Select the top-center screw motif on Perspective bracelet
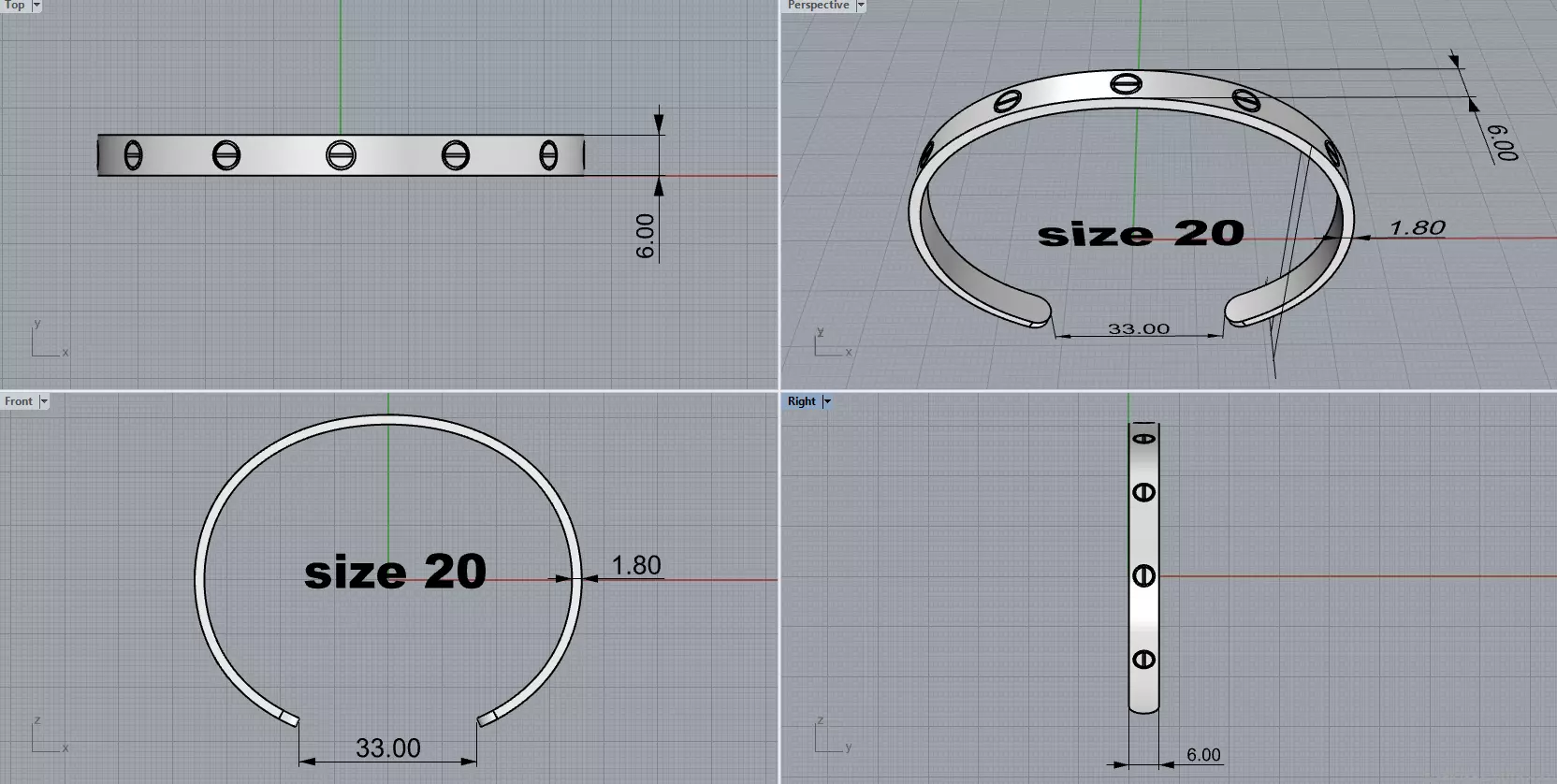1557x784 pixels. tap(1127, 84)
